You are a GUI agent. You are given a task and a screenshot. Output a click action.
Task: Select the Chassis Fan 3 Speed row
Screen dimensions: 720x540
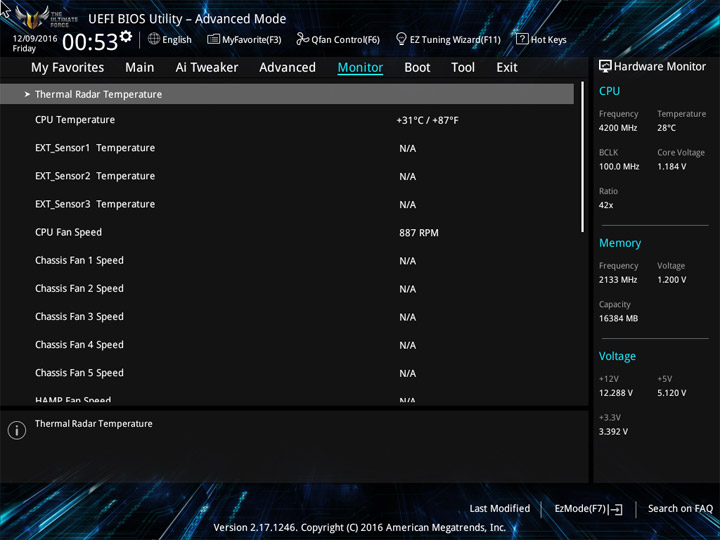tap(287, 317)
